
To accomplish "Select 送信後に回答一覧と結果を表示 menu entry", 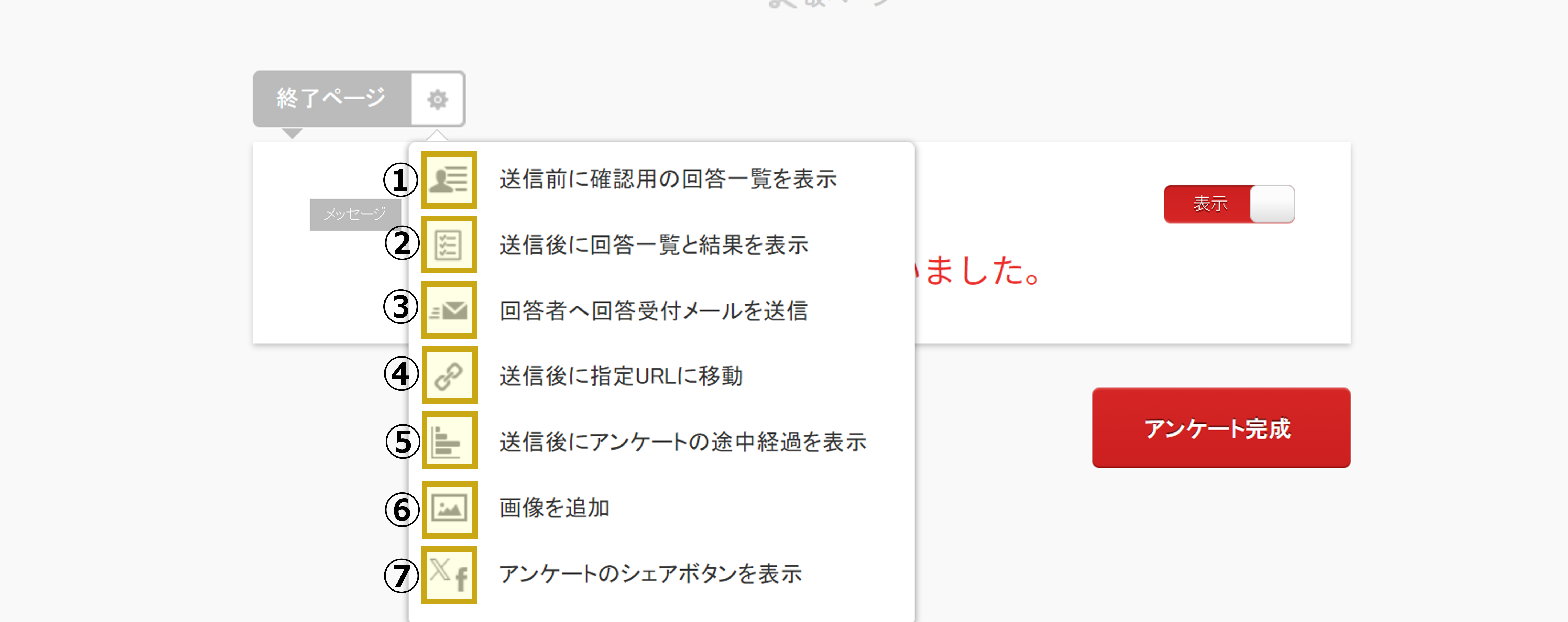I will pyautogui.click(x=654, y=245).
